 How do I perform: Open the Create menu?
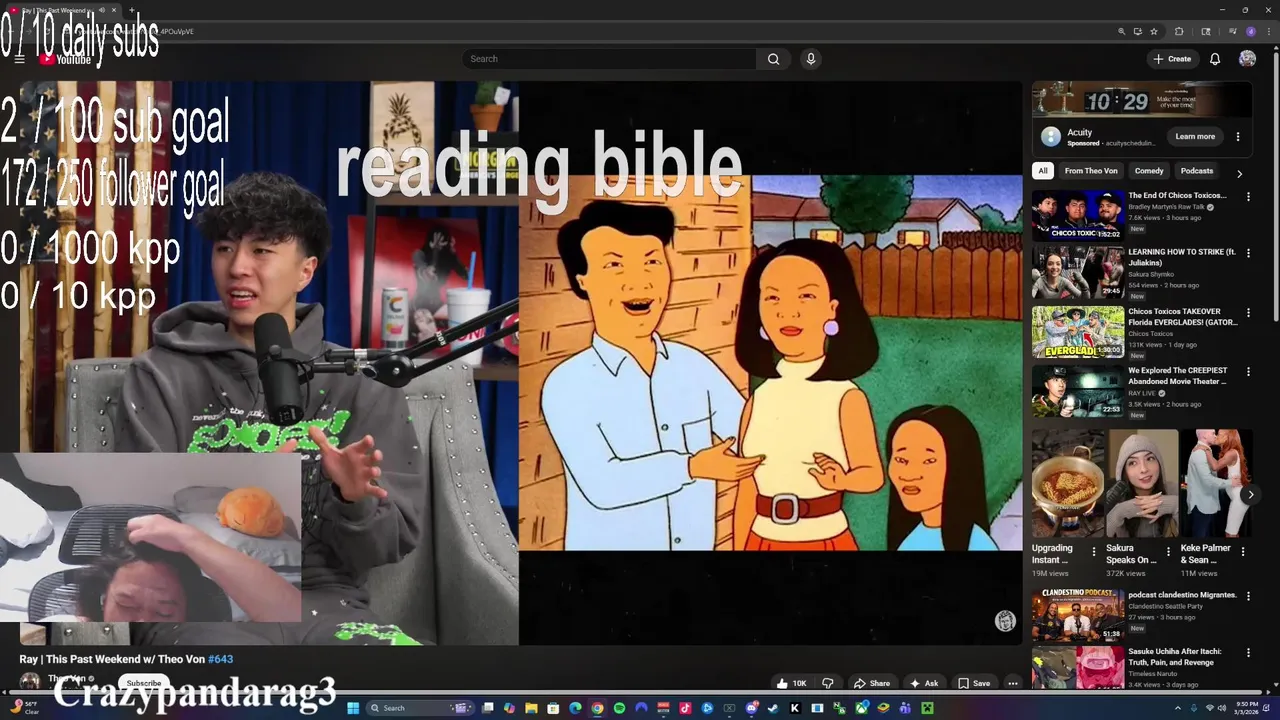(x=1172, y=59)
